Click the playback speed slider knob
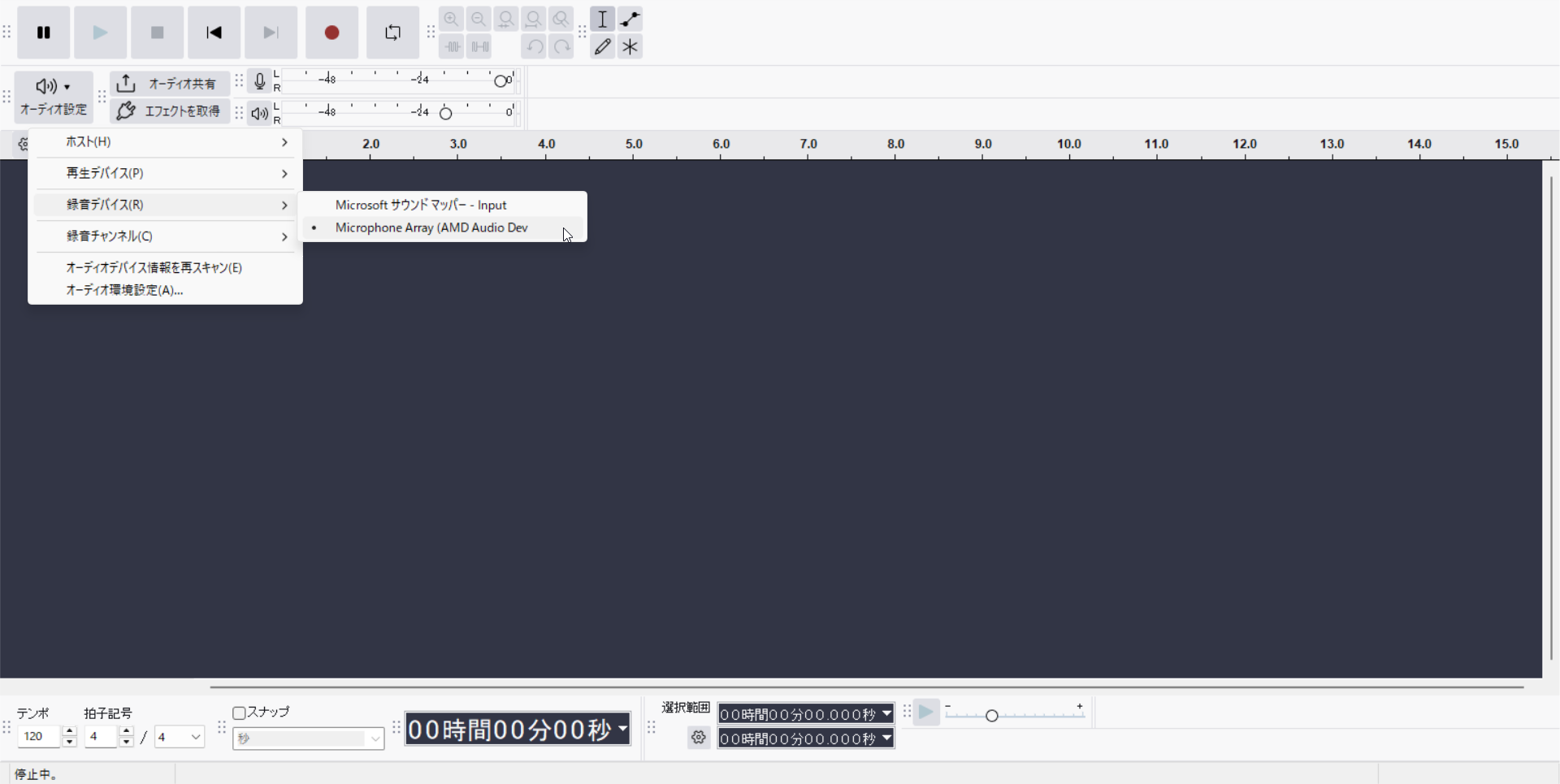 point(991,715)
